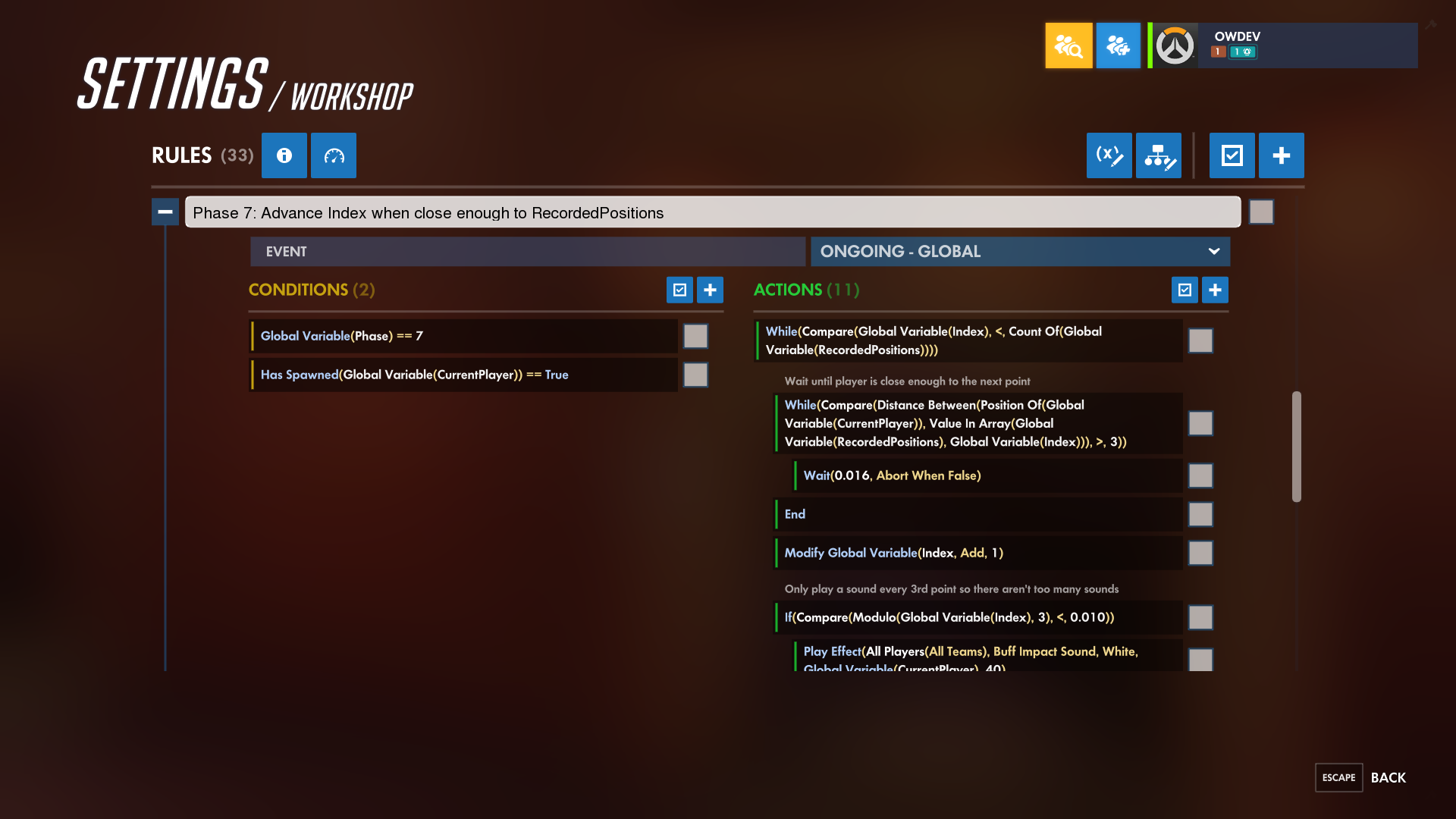The image size is (1456, 819).
Task: Collapse the Phase 7 rule with minus
Action: click(165, 212)
